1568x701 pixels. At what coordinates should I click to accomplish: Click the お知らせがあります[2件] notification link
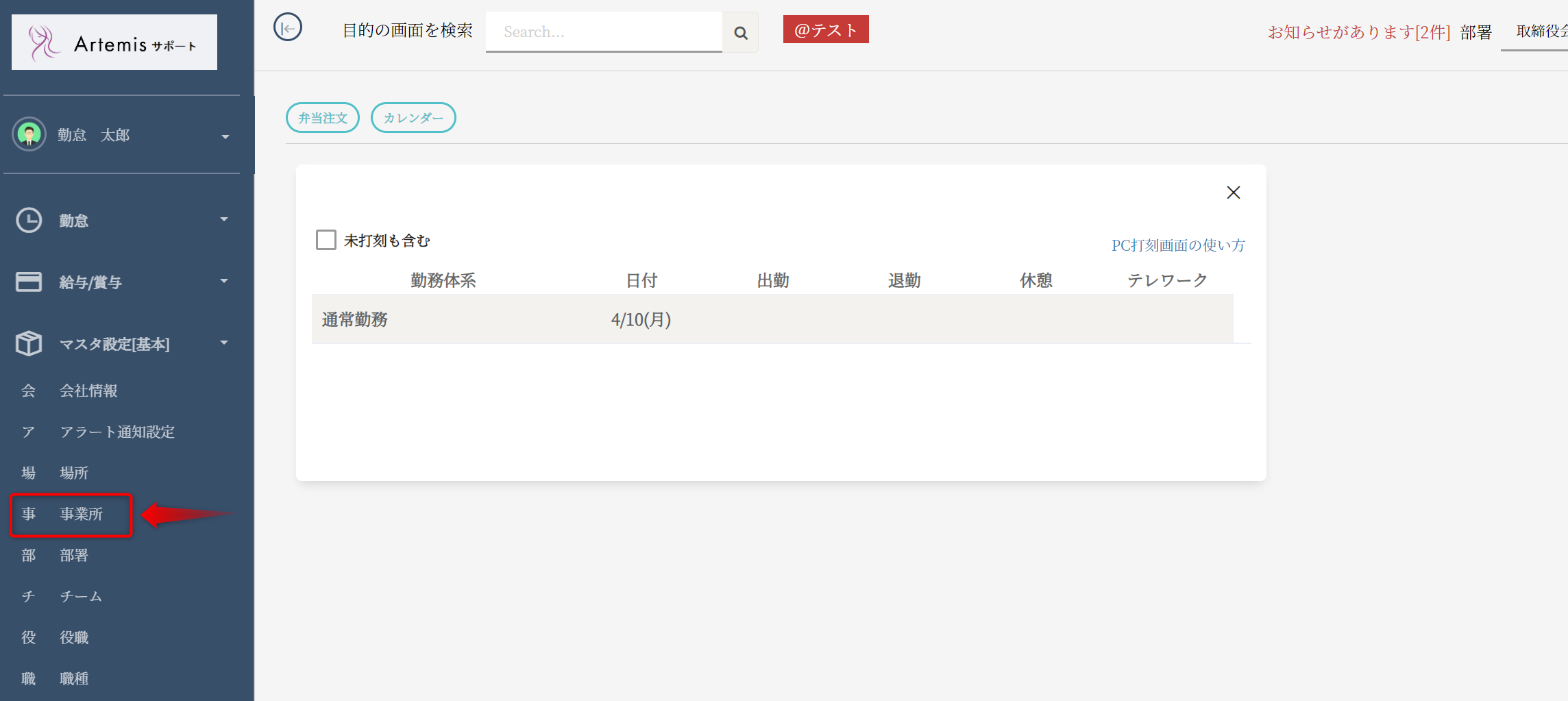pos(1358,32)
